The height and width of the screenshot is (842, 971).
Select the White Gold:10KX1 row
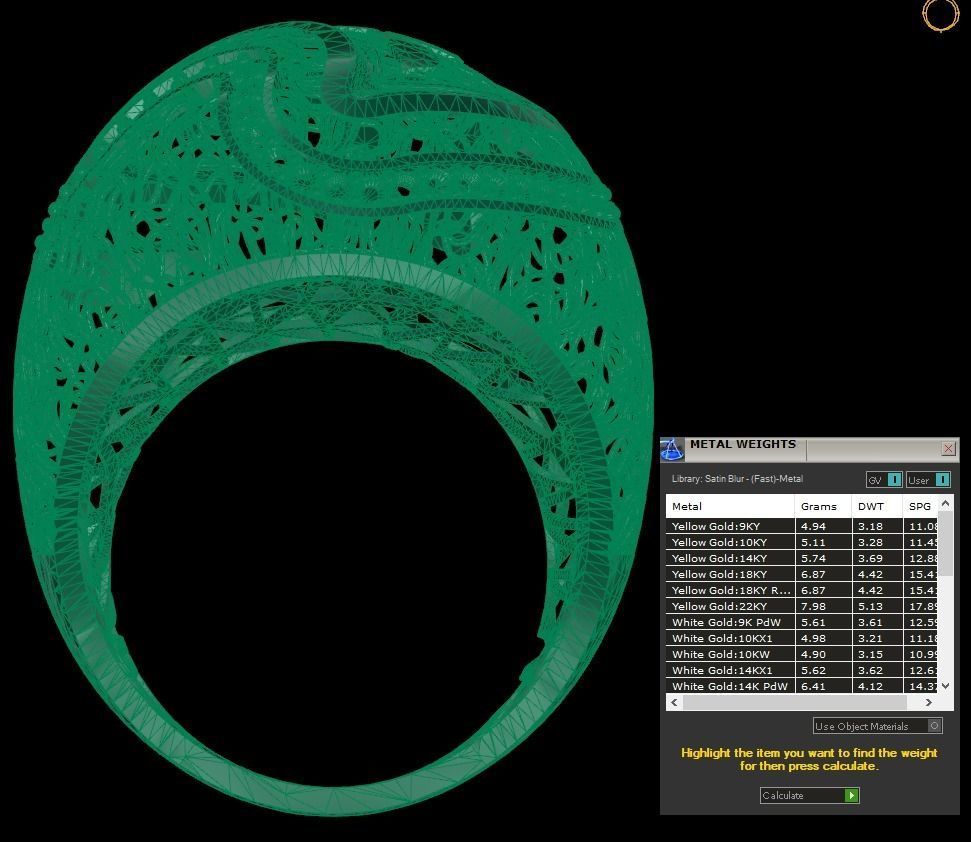[802, 638]
